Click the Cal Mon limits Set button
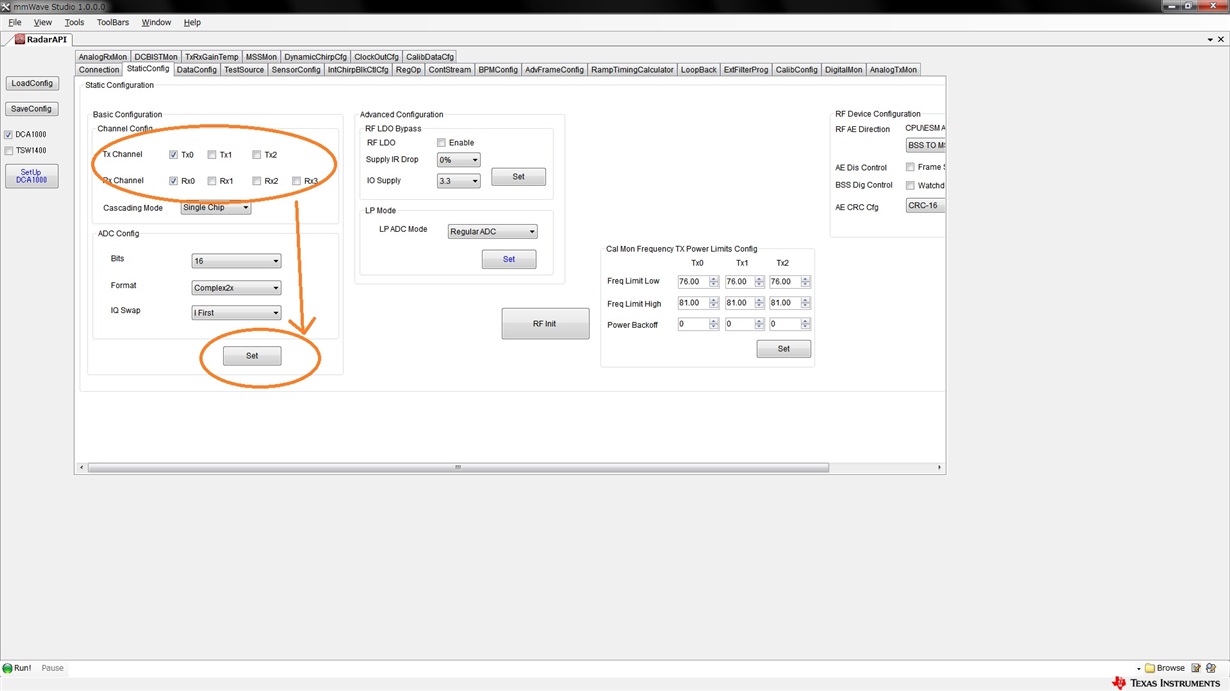This screenshot has height=691, width=1230. point(784,349)
